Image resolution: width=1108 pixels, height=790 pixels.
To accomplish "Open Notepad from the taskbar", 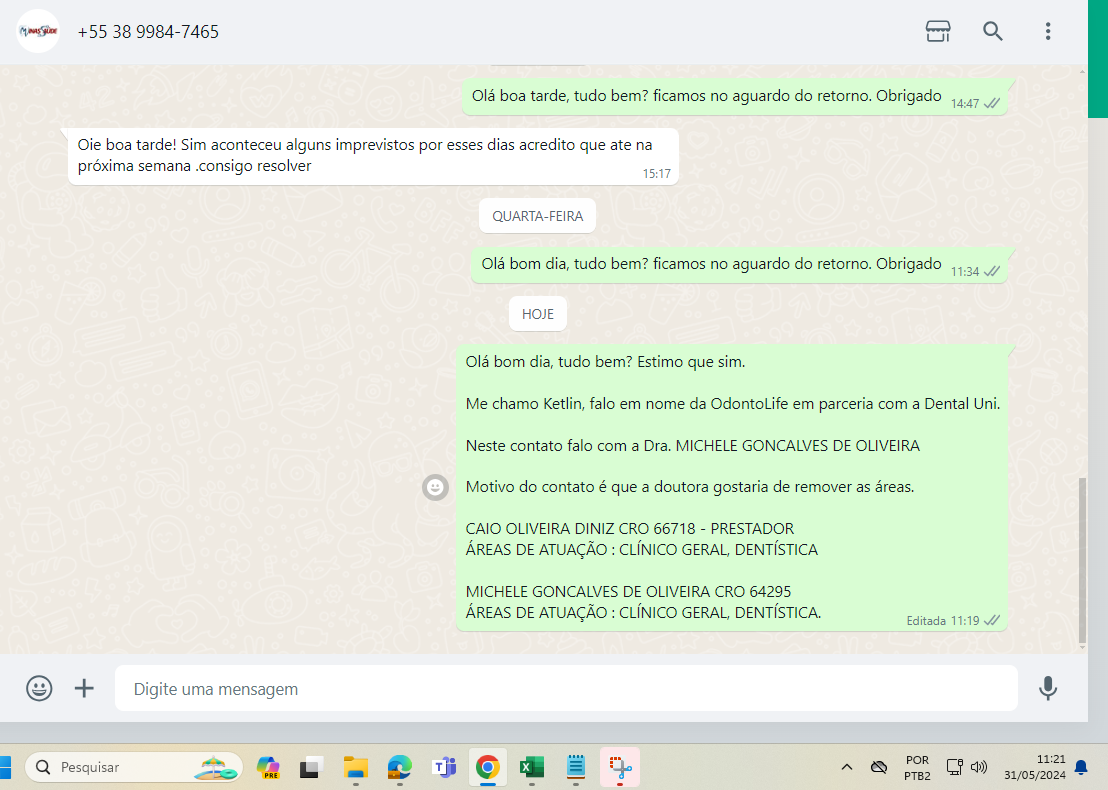I will (x=576, y=767).
